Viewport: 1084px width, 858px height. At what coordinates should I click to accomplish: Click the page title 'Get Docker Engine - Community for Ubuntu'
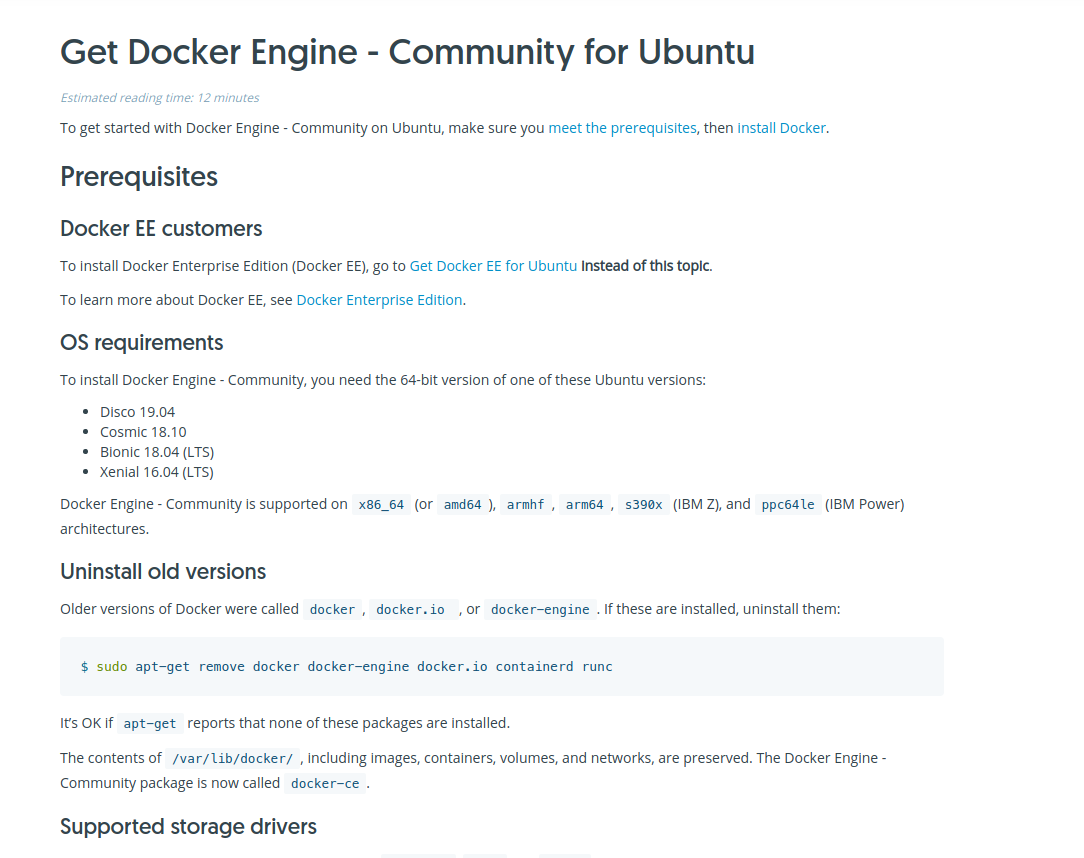407,52
